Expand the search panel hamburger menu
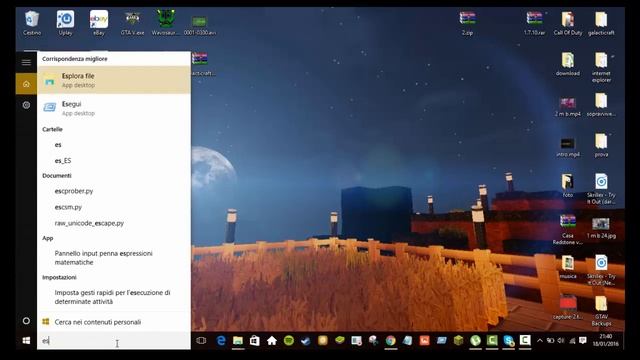Image resolution: width=640 pixels, height=360 pixels. pos(26,62)
